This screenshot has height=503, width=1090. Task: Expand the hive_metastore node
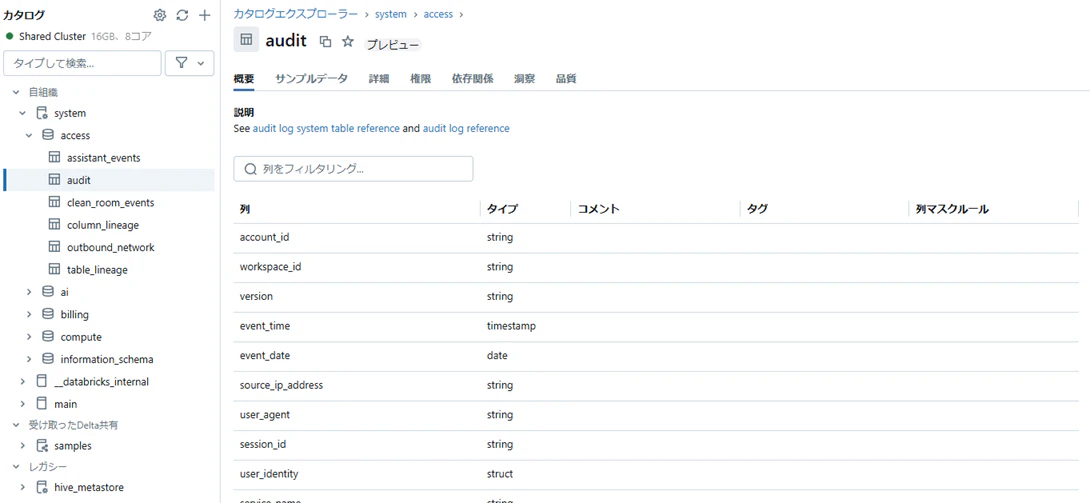click(23, 488)
